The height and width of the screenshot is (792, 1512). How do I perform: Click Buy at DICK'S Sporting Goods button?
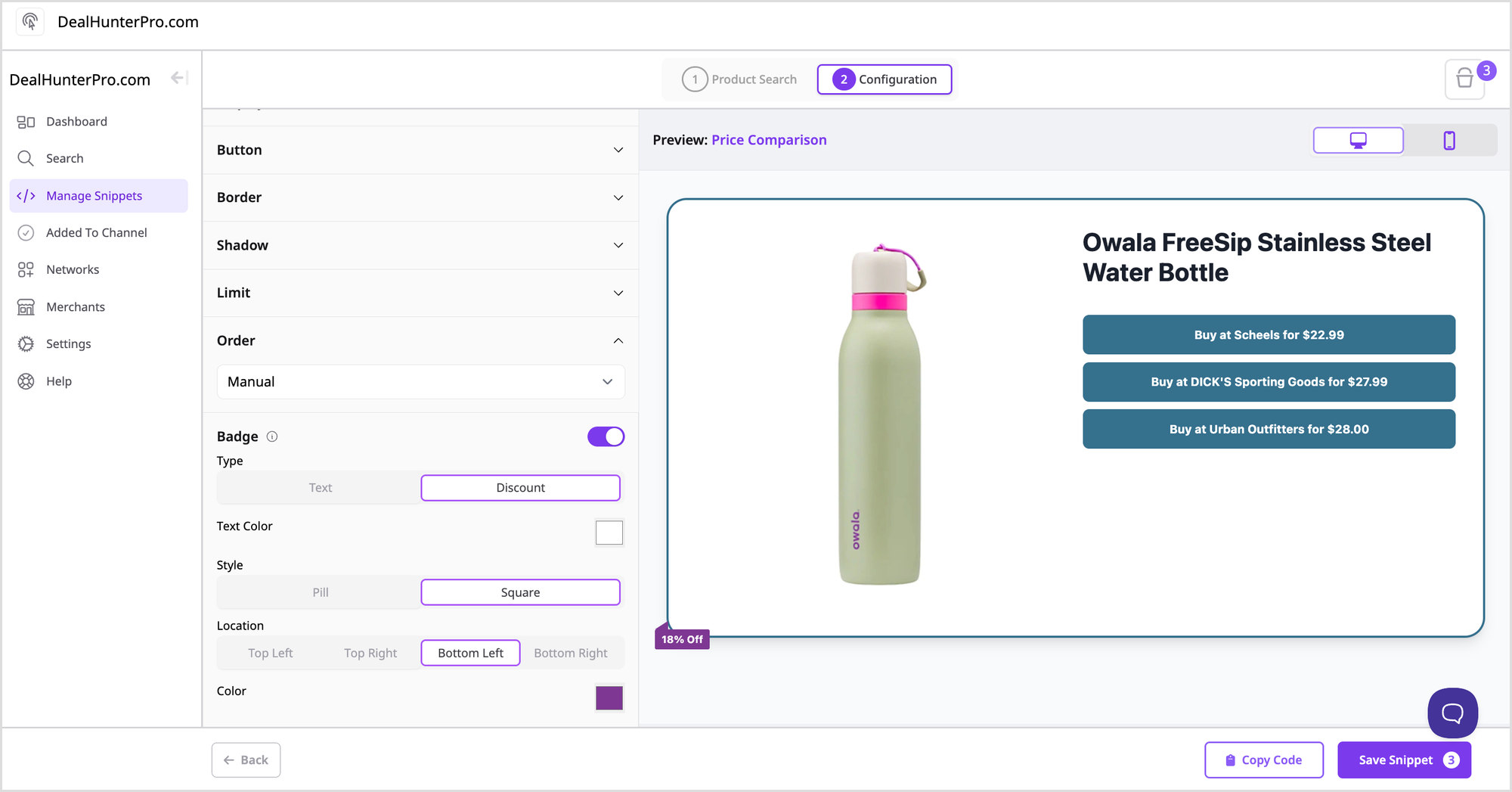(x=1269, y=382)
